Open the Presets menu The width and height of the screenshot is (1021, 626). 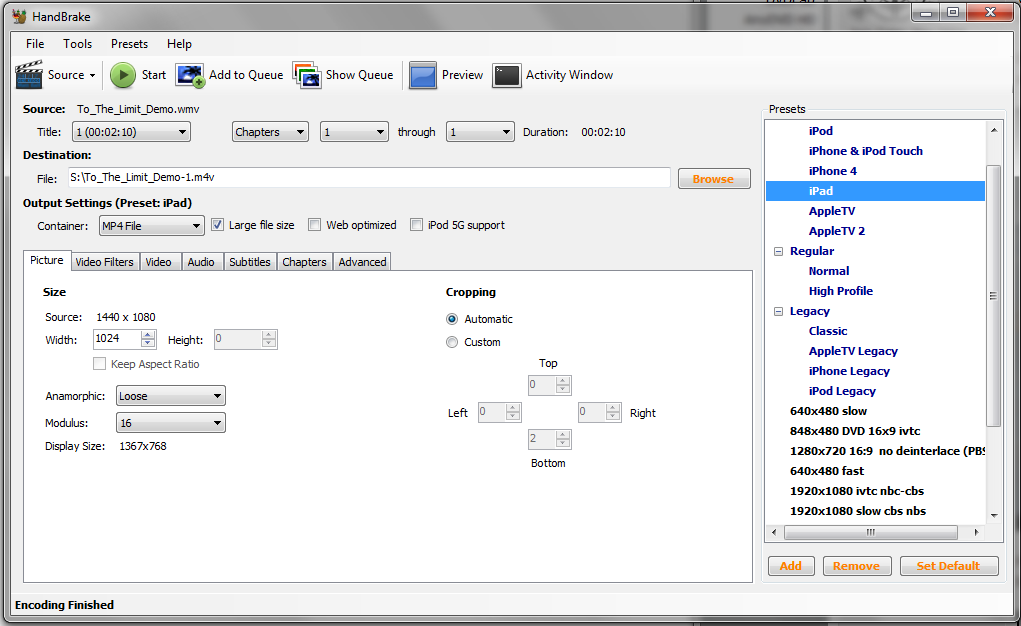(x=130, y=44)
